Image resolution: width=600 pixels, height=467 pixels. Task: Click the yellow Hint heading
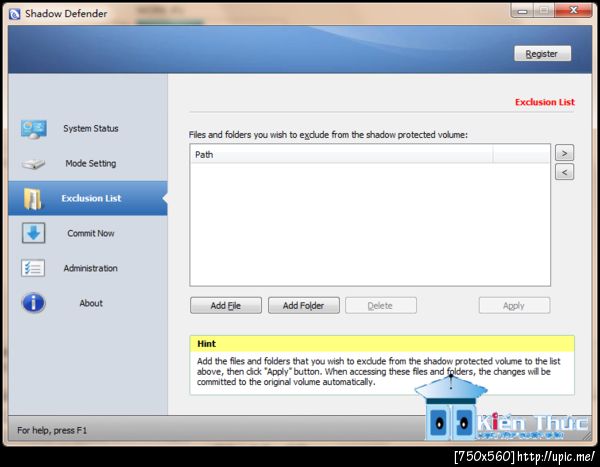[x=207, y=344]
